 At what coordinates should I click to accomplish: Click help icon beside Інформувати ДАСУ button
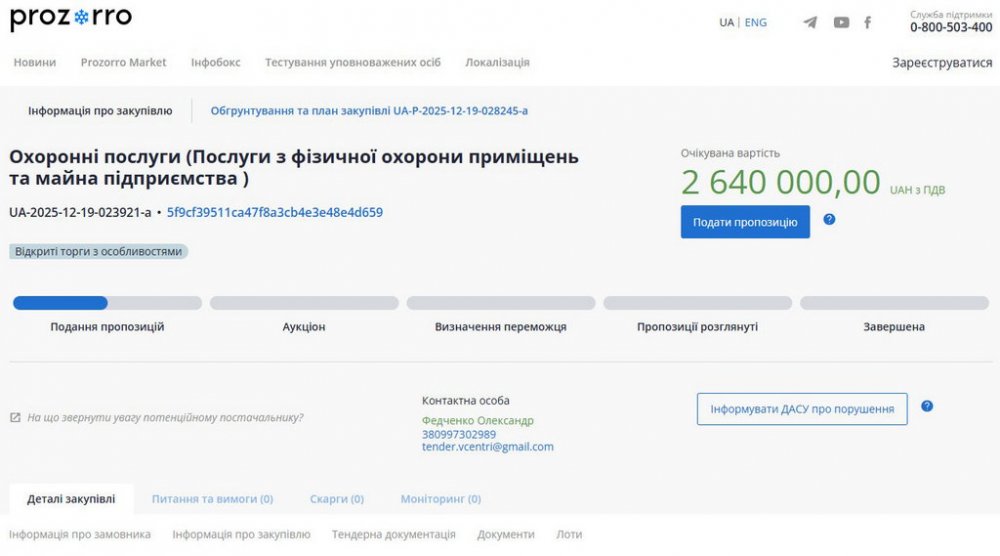(927, 406)
